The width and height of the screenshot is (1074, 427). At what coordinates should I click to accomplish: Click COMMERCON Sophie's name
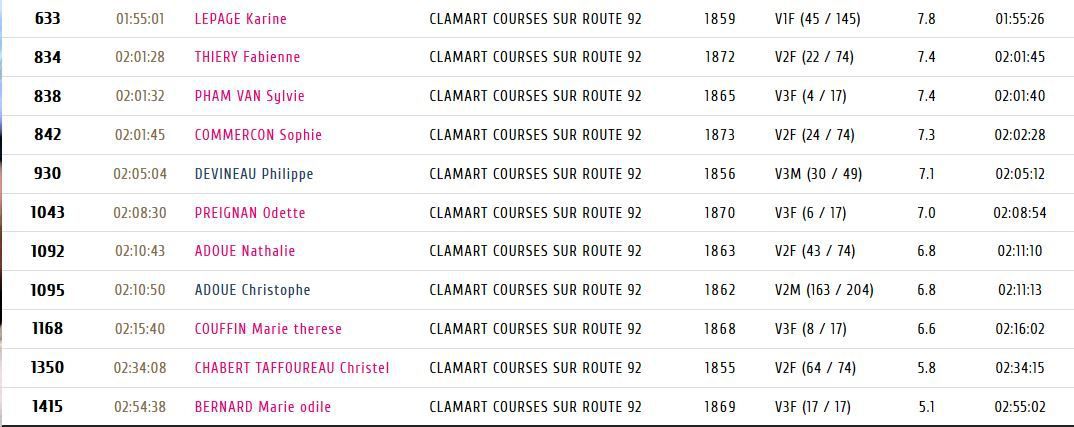coord(258,135)
